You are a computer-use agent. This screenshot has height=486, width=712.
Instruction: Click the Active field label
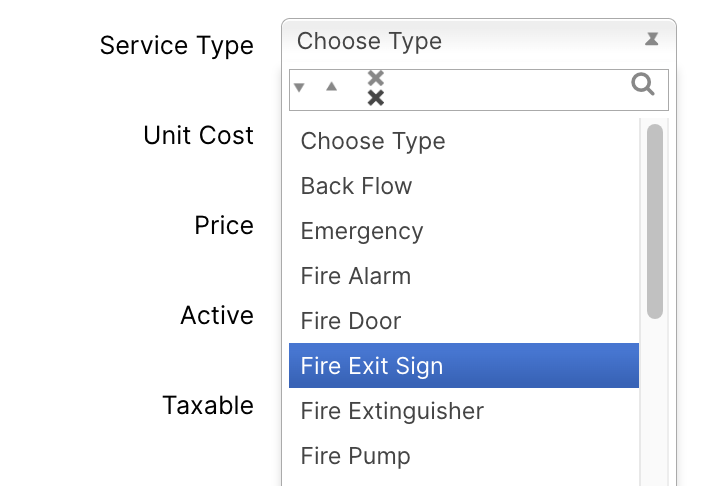(217, 315)
